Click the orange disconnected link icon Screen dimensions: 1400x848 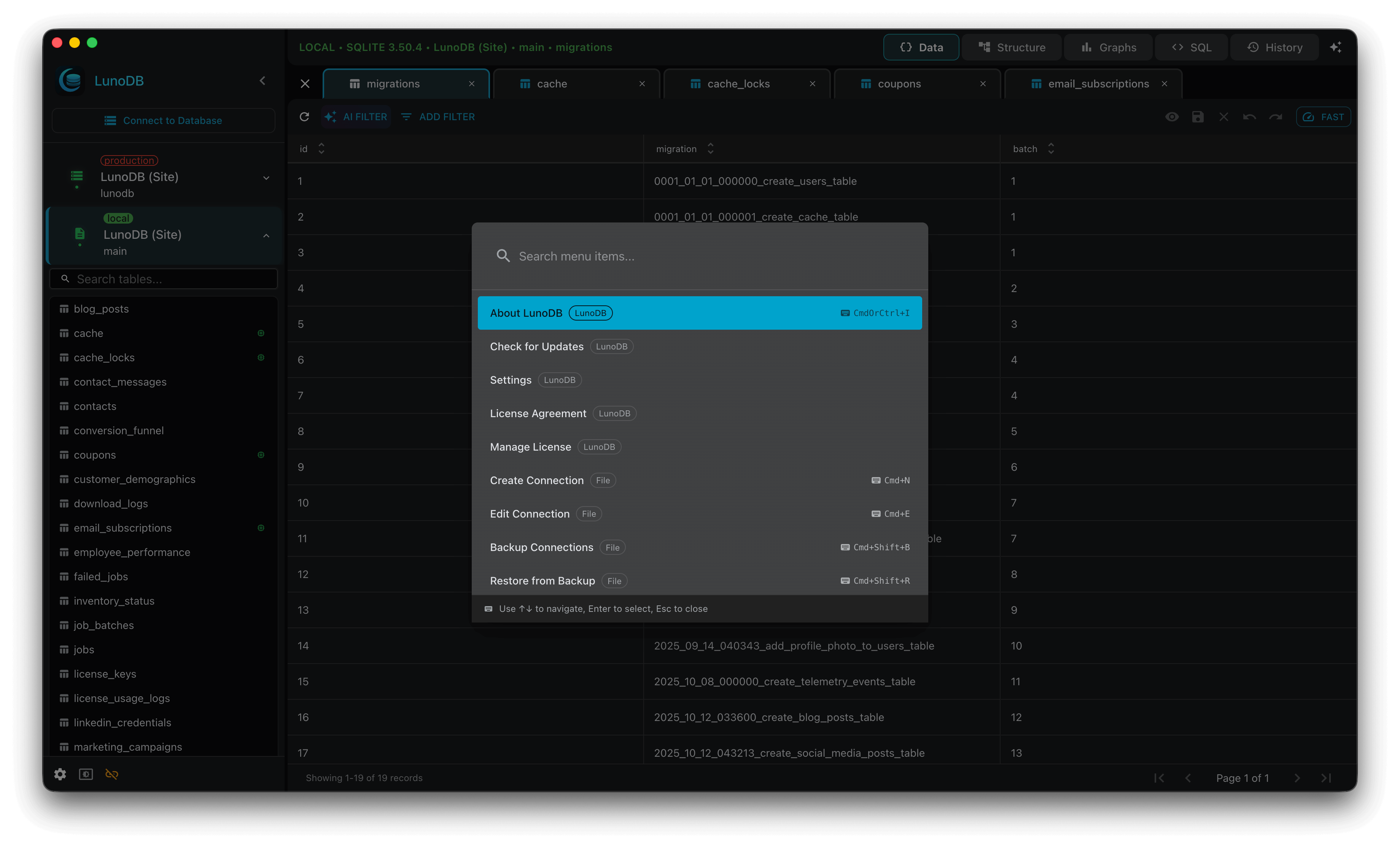point(111,773)
